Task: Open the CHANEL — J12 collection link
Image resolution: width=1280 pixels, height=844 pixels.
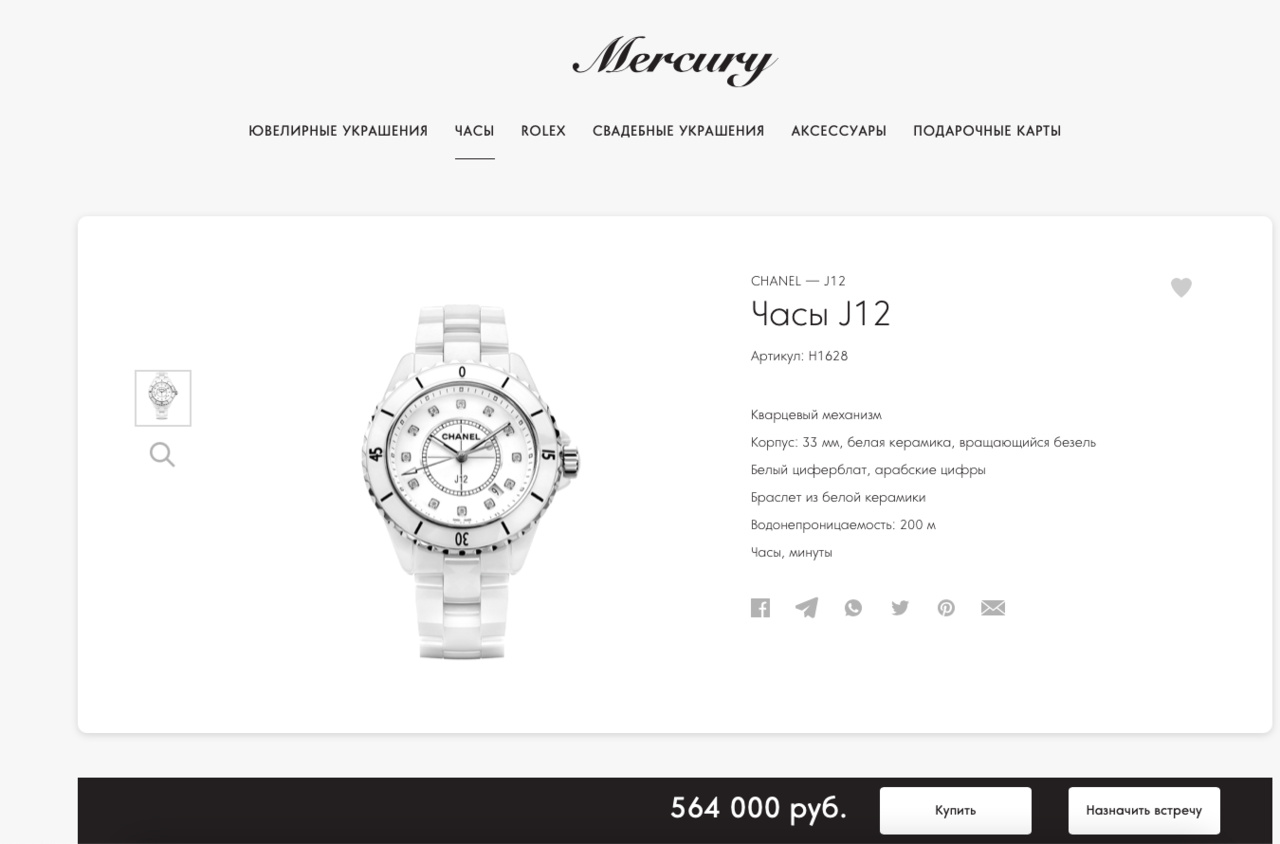Action: (798, 281)
